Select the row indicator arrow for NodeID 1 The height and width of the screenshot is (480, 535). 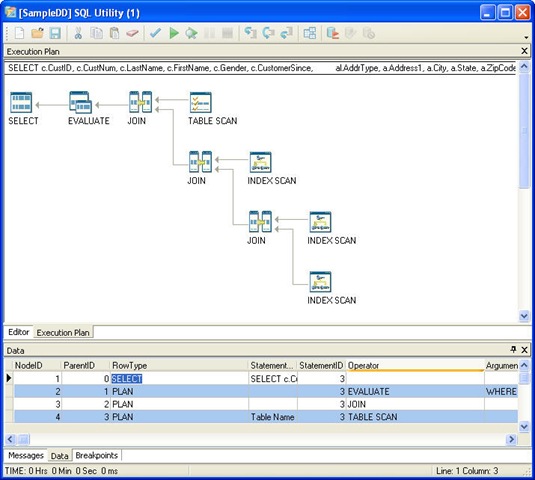pyautogui.click(x=9, y=378)
